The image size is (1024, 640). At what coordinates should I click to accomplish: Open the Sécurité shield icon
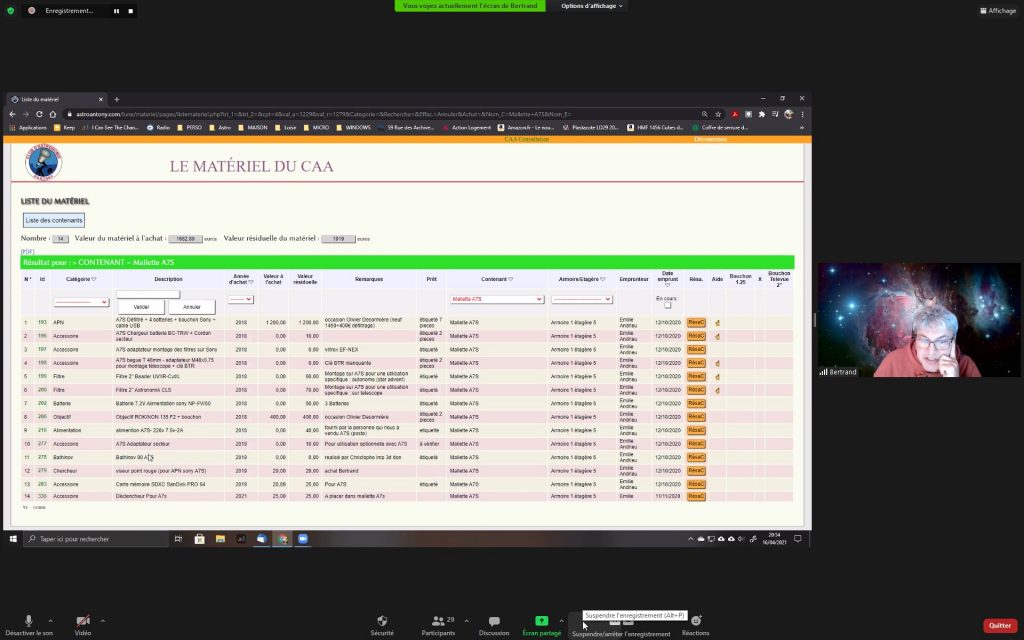tap(382, 620)
